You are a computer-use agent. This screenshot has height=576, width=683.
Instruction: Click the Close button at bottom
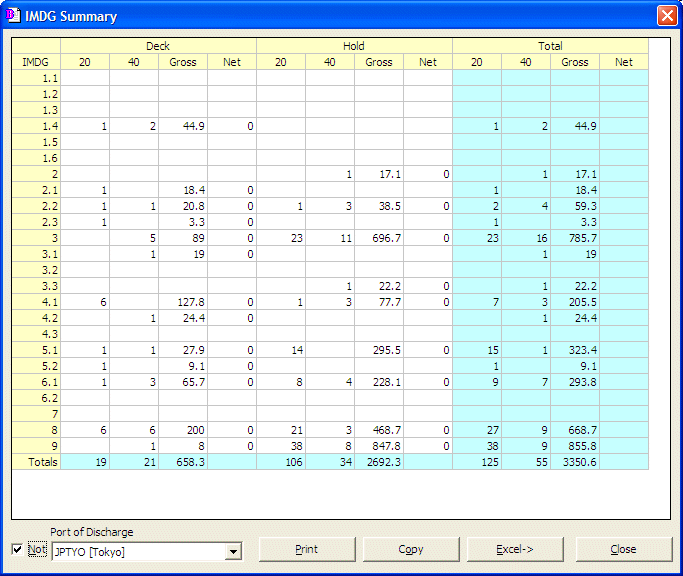623,549
